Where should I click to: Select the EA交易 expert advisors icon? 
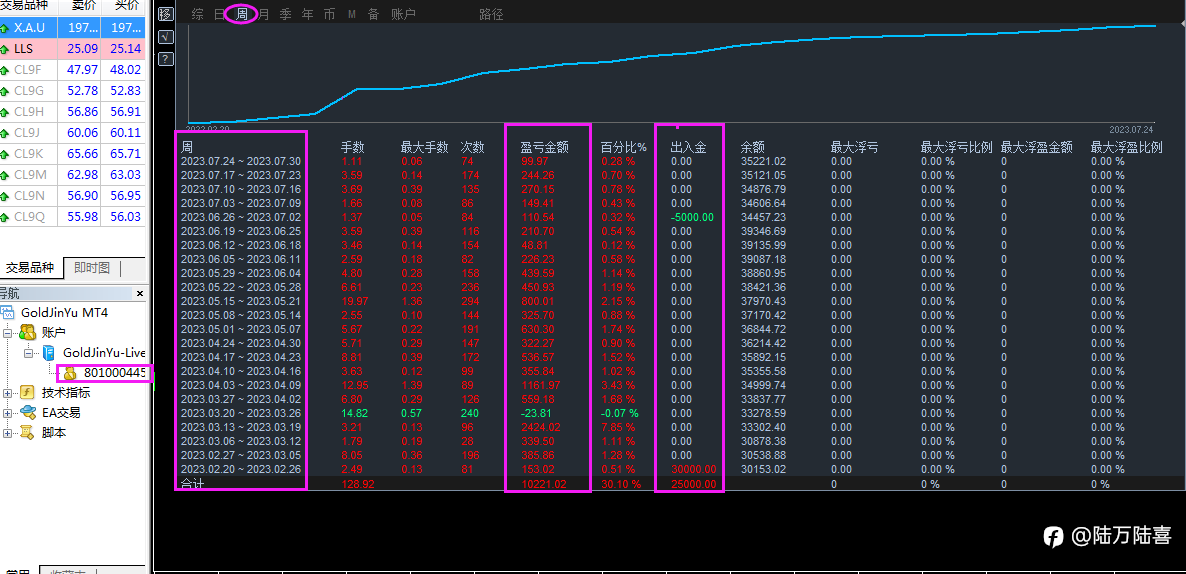click(28, 412)
